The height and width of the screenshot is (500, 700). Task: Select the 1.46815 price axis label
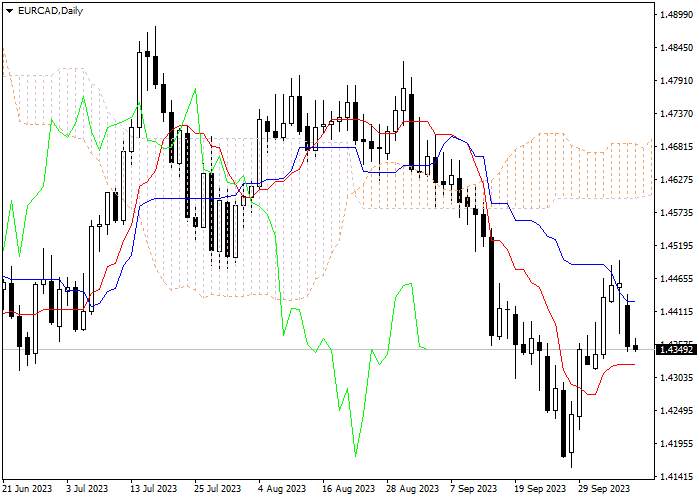[x=676, y=147]
